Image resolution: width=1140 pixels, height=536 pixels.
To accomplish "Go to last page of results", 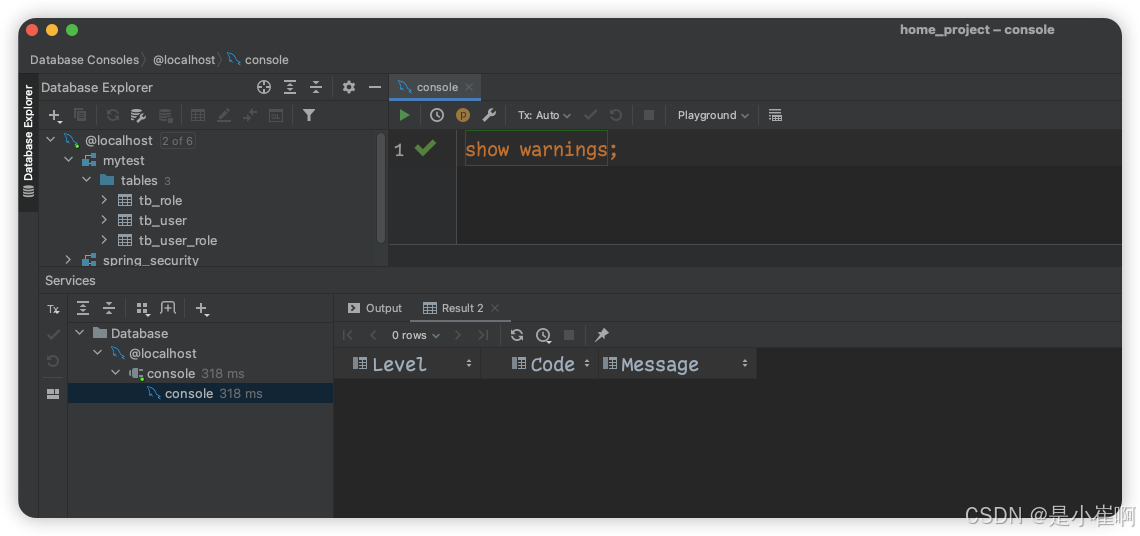I will [x=483, y=335].
